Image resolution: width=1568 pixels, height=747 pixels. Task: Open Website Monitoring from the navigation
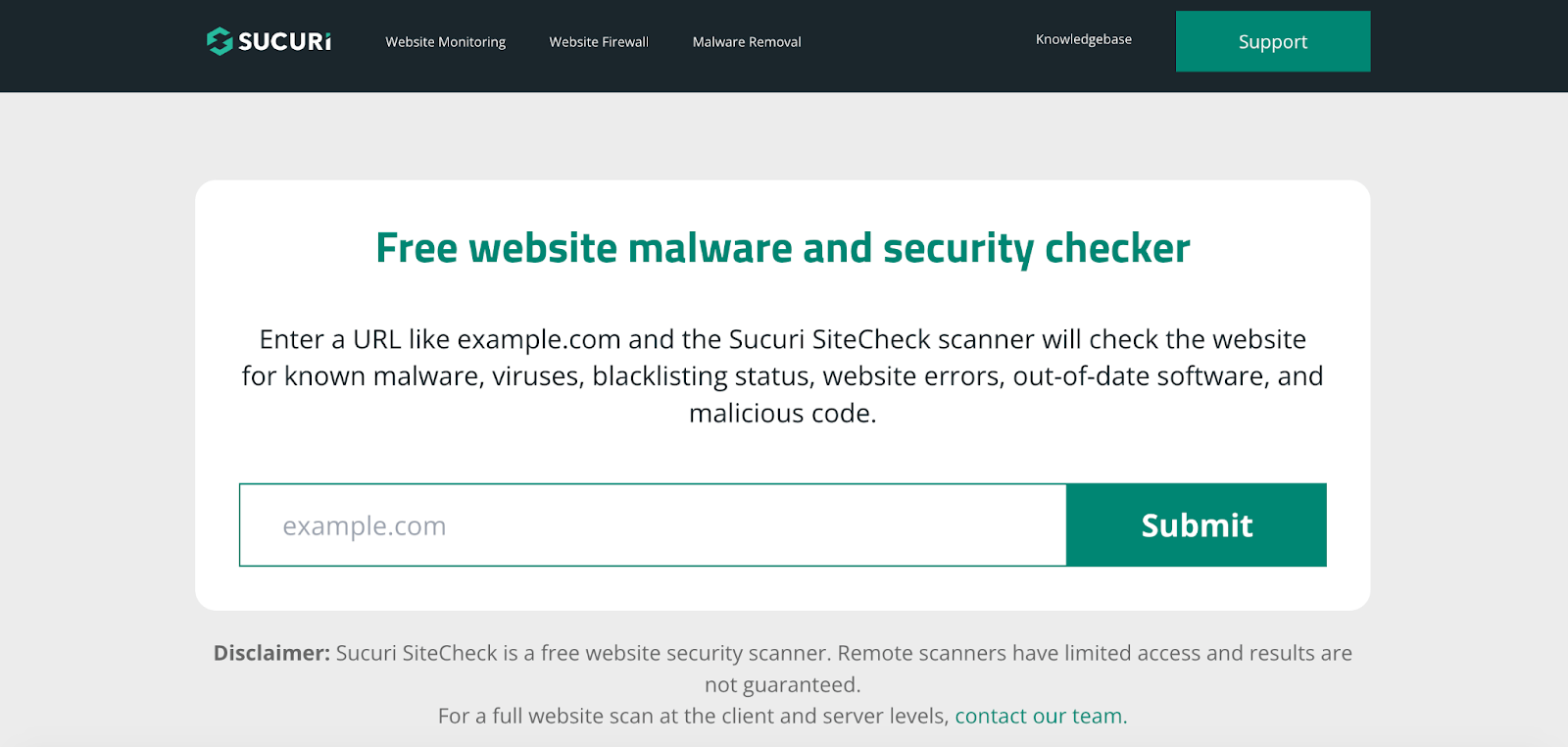(445, 42)
